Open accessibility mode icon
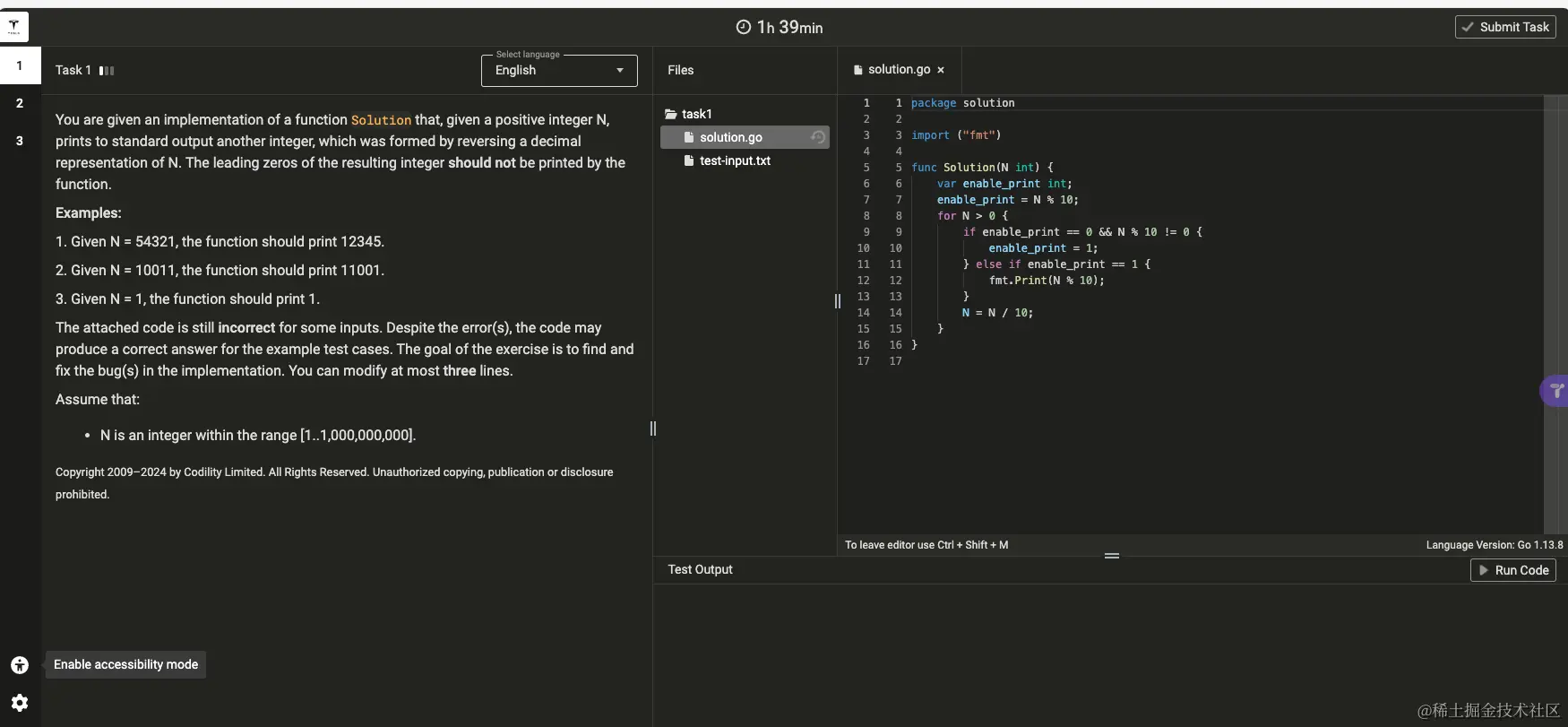Screen dimensions: 1568x727 click(x=20, y=665)
